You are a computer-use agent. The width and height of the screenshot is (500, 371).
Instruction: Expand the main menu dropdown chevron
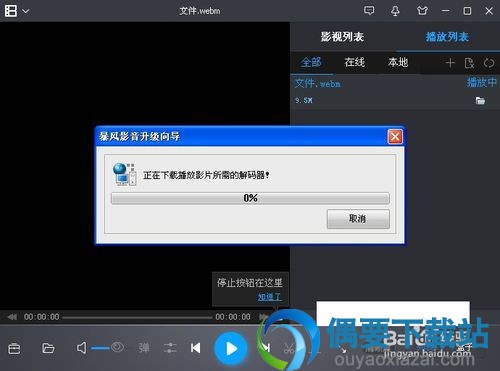click(x=26, y=11)
